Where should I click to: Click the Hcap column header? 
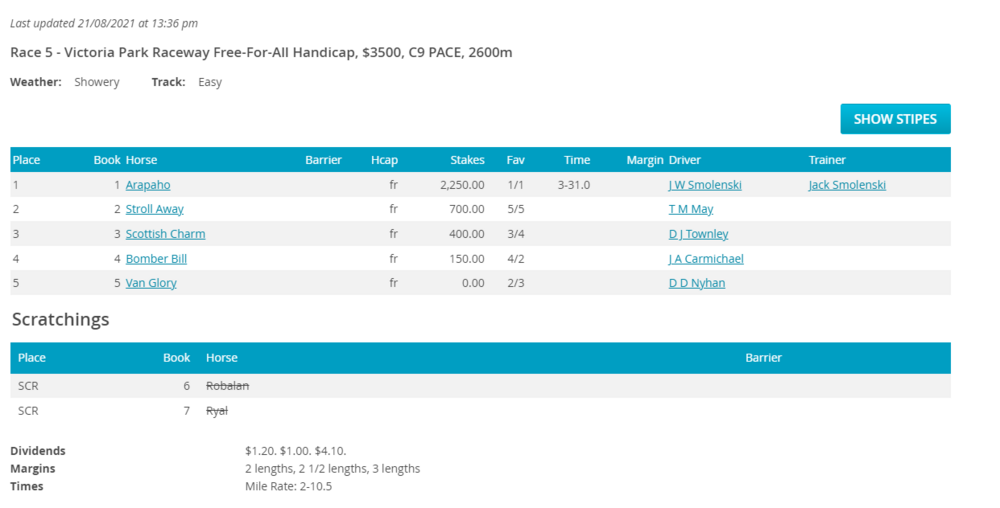click(384, 160)
